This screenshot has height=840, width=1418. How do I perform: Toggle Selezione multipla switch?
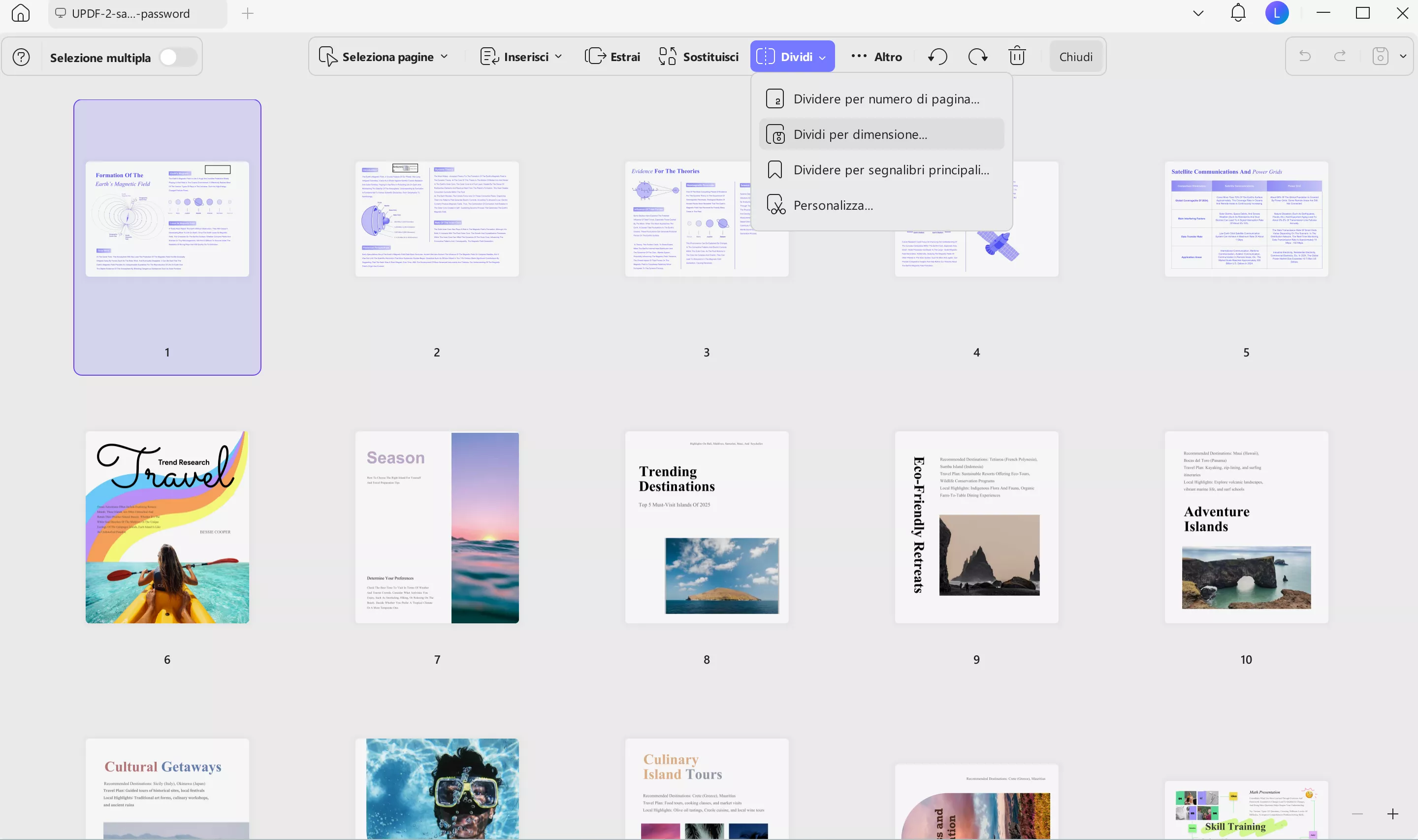tap(178, 57)
